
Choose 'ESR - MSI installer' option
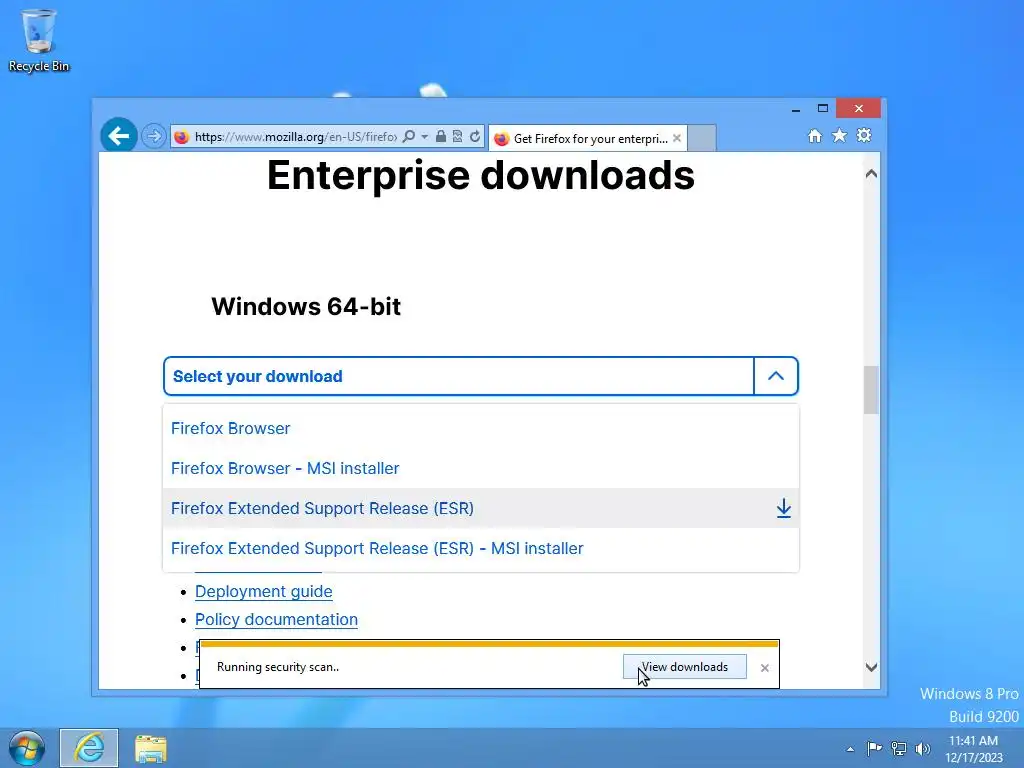pos(481,548)
